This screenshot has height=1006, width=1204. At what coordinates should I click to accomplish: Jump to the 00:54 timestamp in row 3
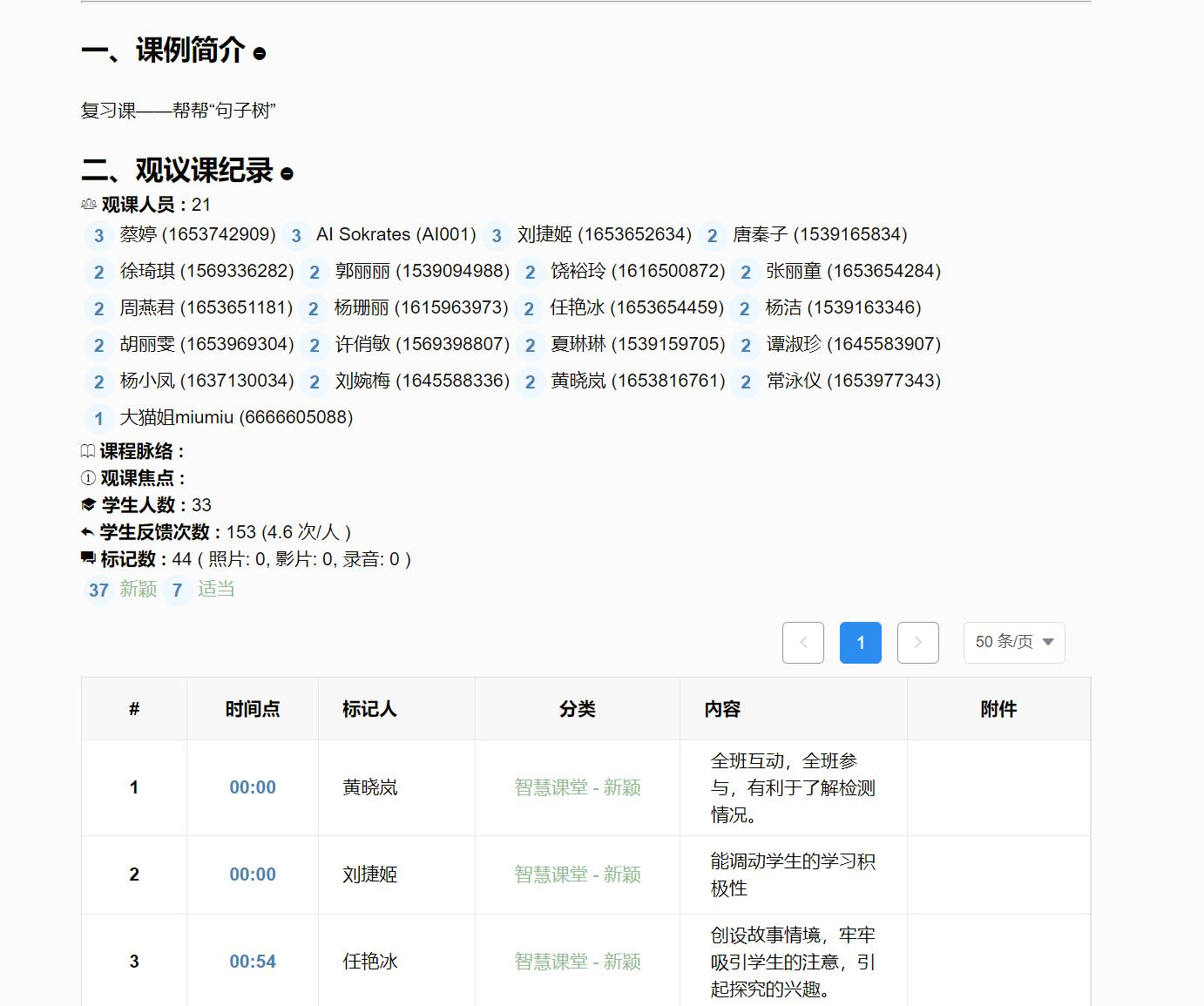(253, 962)
